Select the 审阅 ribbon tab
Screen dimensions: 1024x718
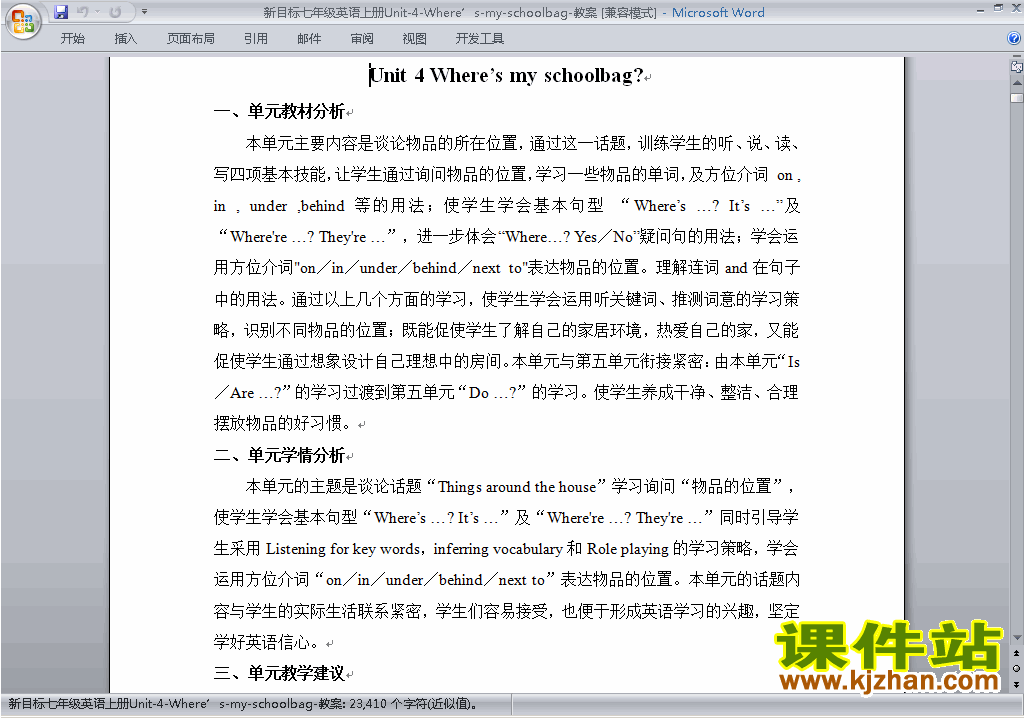point(362,39)
